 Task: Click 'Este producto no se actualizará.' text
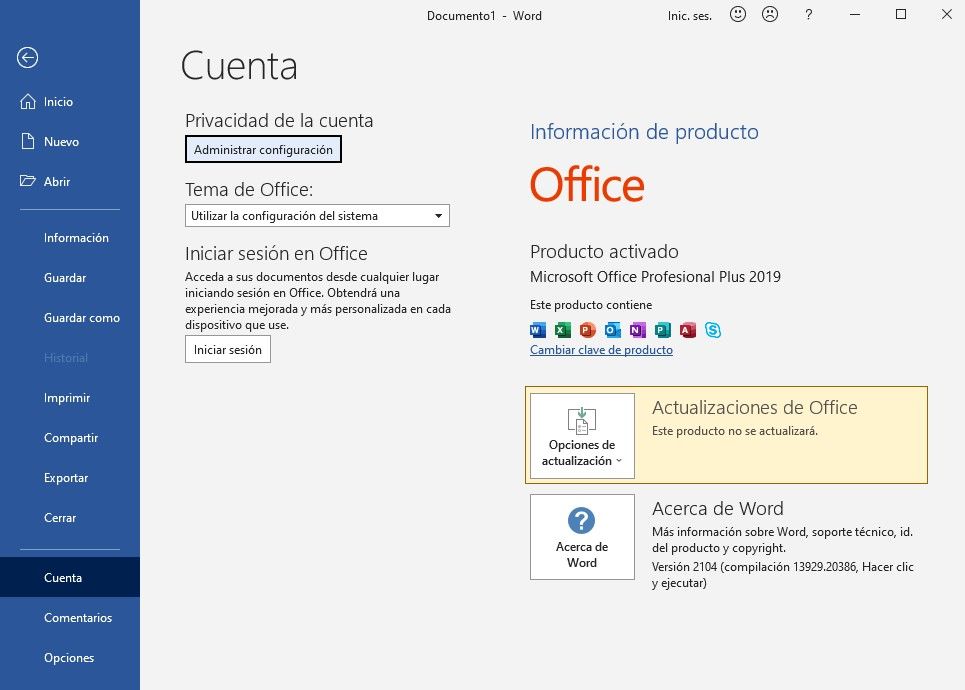click(x=735, y=431)
